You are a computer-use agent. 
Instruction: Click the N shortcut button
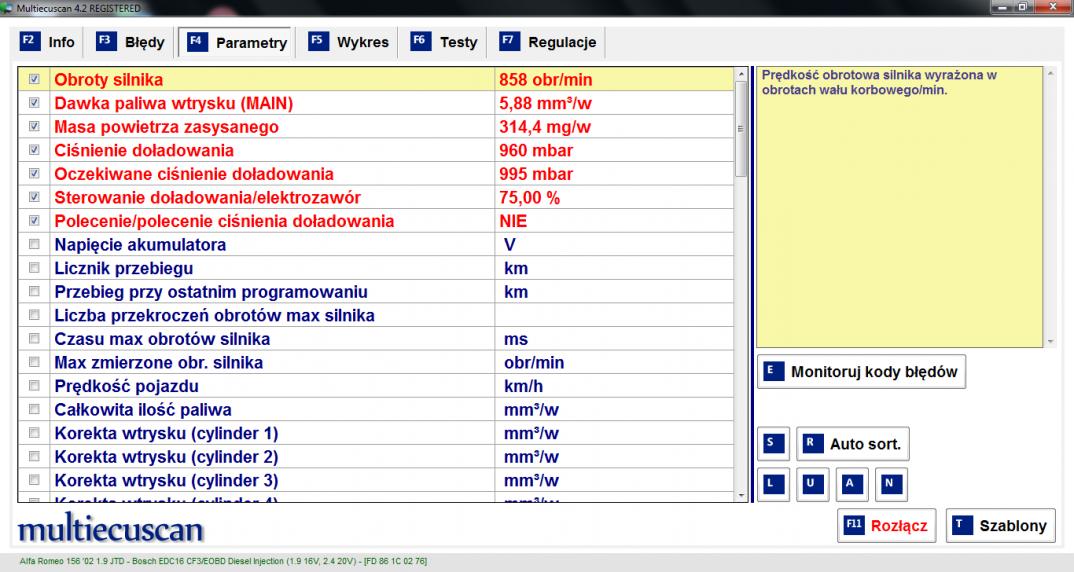[x=891, y=484]
